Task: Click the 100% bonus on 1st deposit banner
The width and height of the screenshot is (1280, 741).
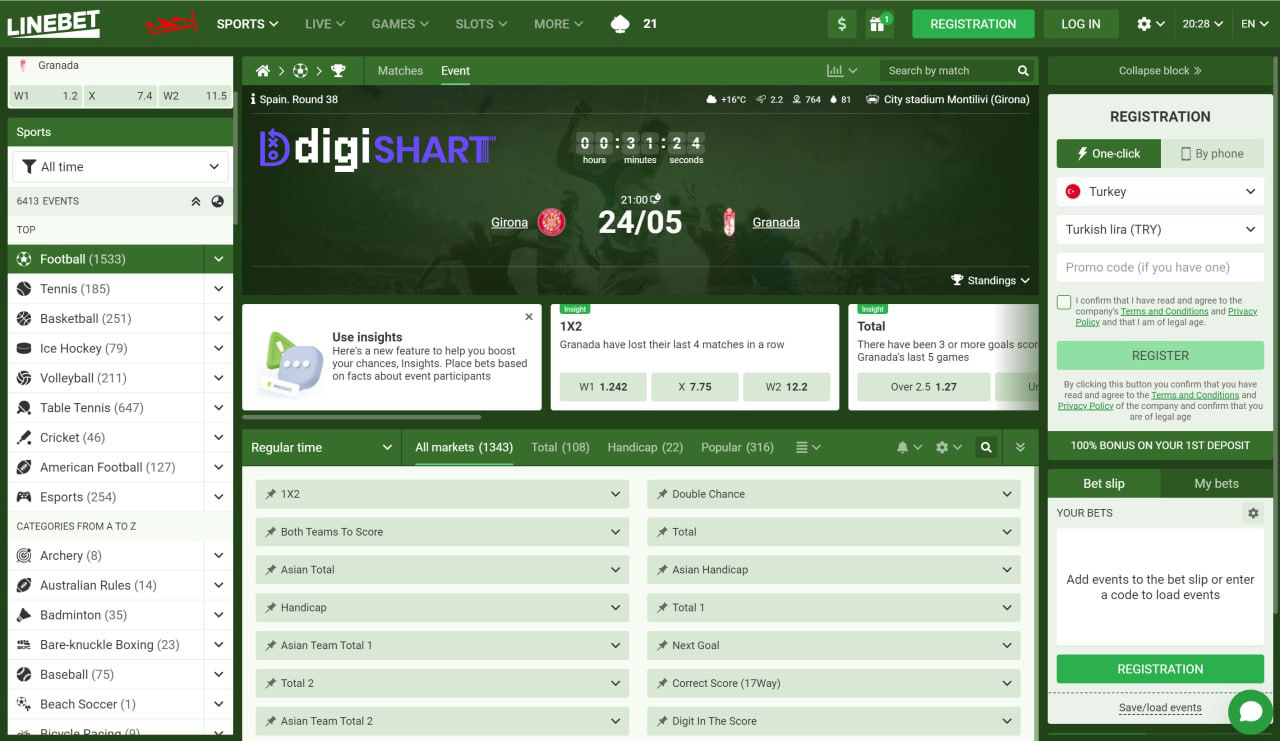Action: [1160, 446]
